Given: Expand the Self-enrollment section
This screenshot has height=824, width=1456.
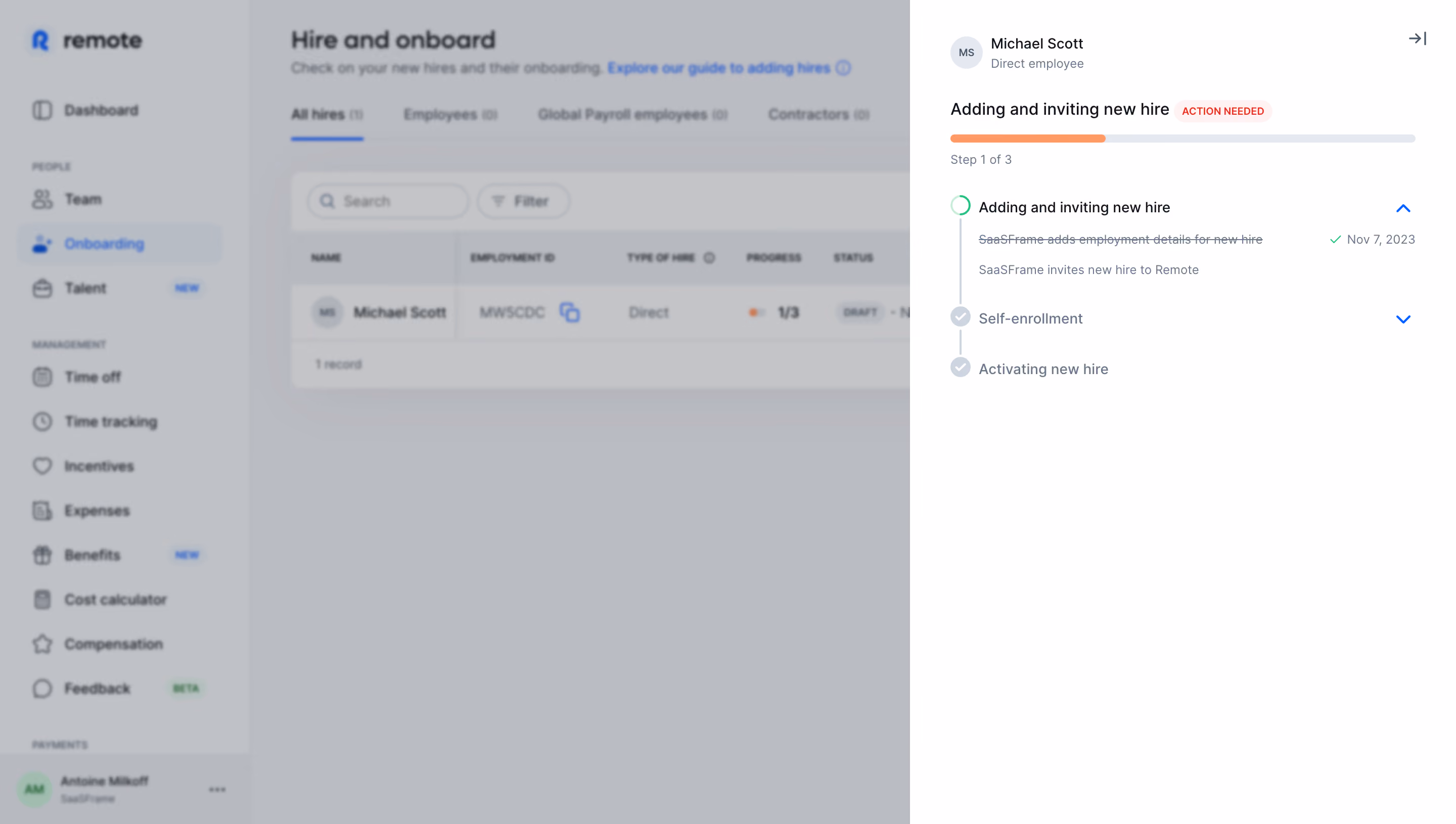Looking at the screenshot, I should (1403, 318).
